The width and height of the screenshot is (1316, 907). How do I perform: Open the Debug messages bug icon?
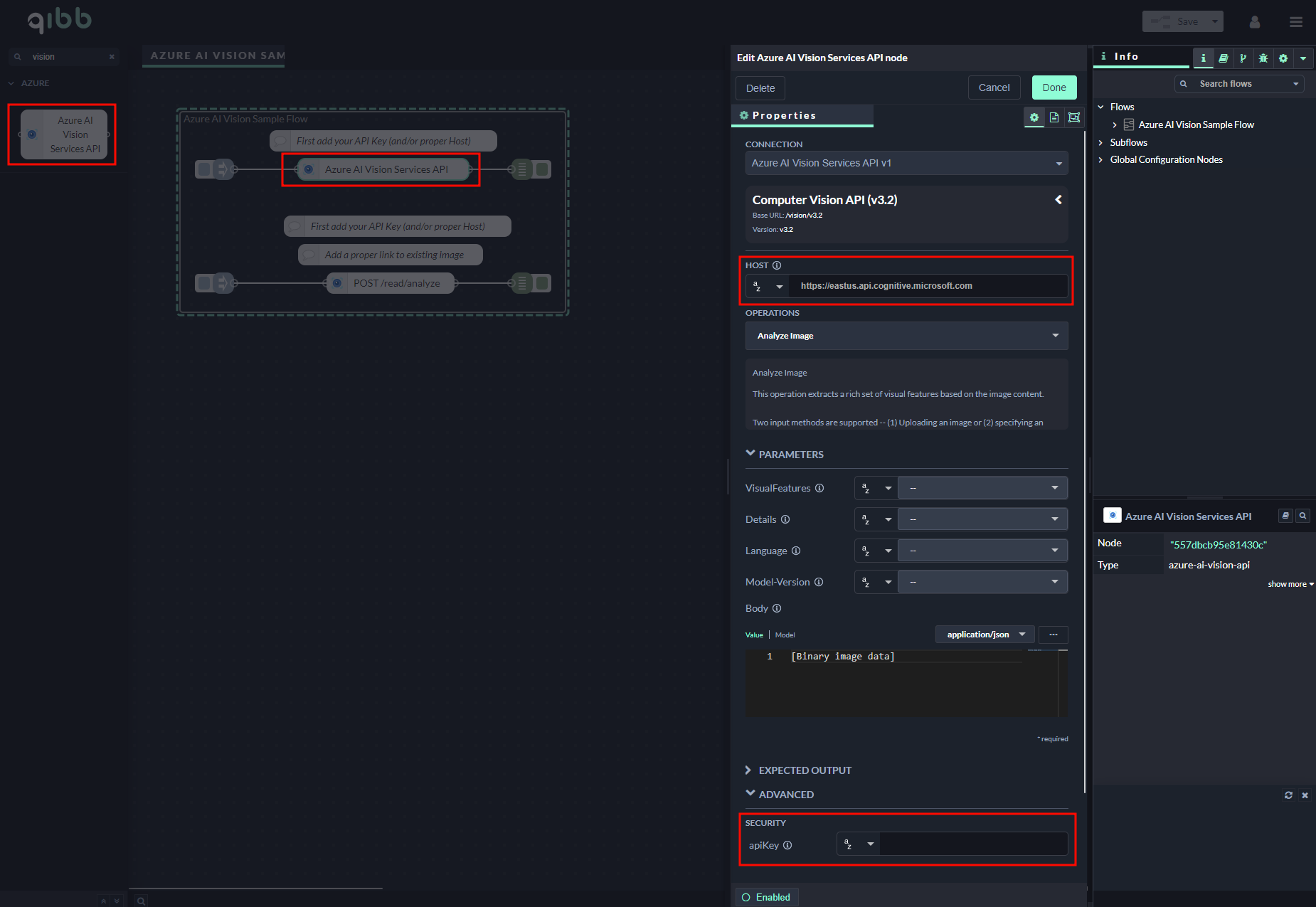click(1263, 58)
